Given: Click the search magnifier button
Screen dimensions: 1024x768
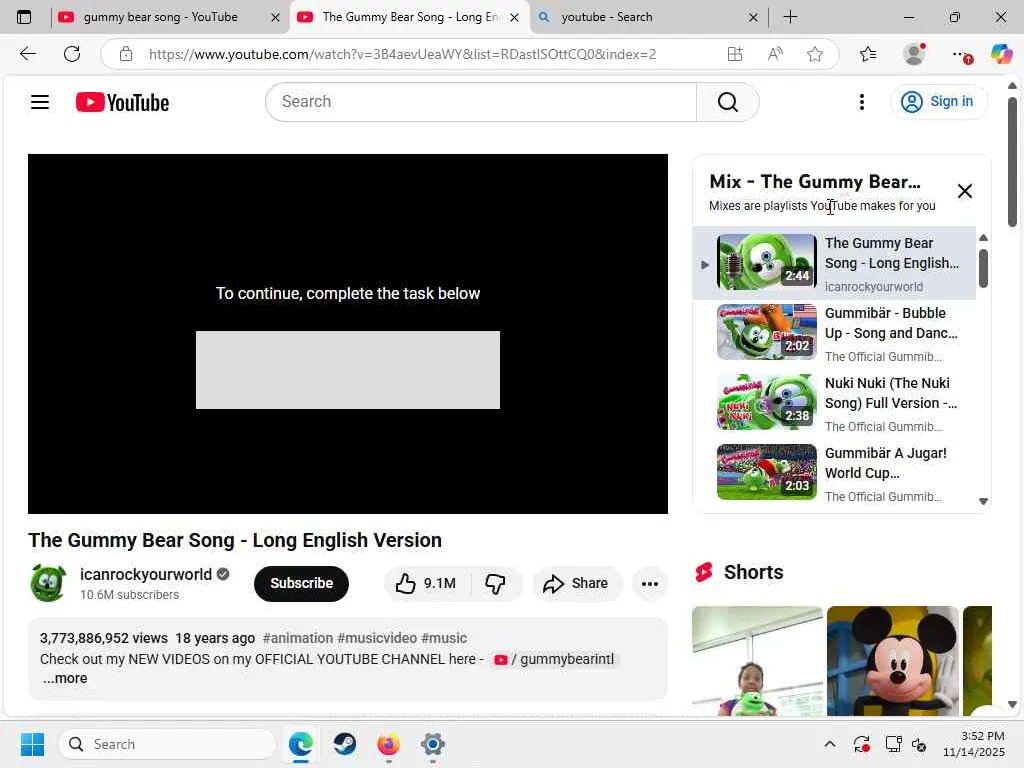Looking at the screenshot, I should [x=728, y=102].
